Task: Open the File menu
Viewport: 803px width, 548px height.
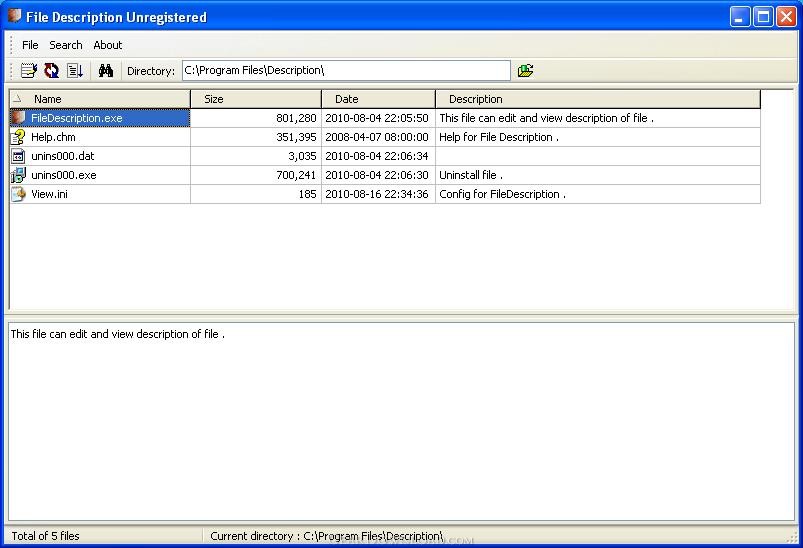Action: (x=30, y=45)
